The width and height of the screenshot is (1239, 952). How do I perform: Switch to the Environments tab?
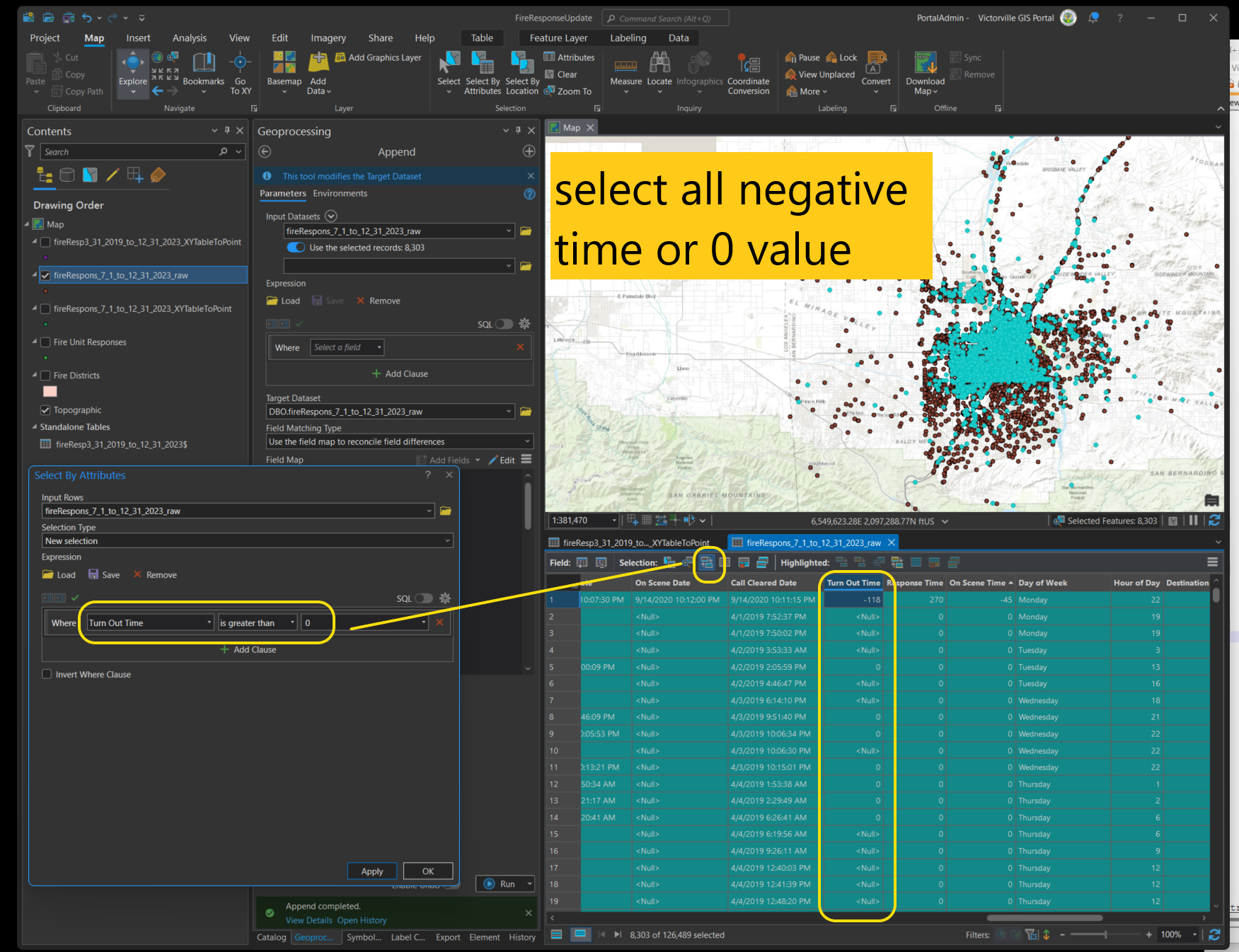tap(340, 193)
